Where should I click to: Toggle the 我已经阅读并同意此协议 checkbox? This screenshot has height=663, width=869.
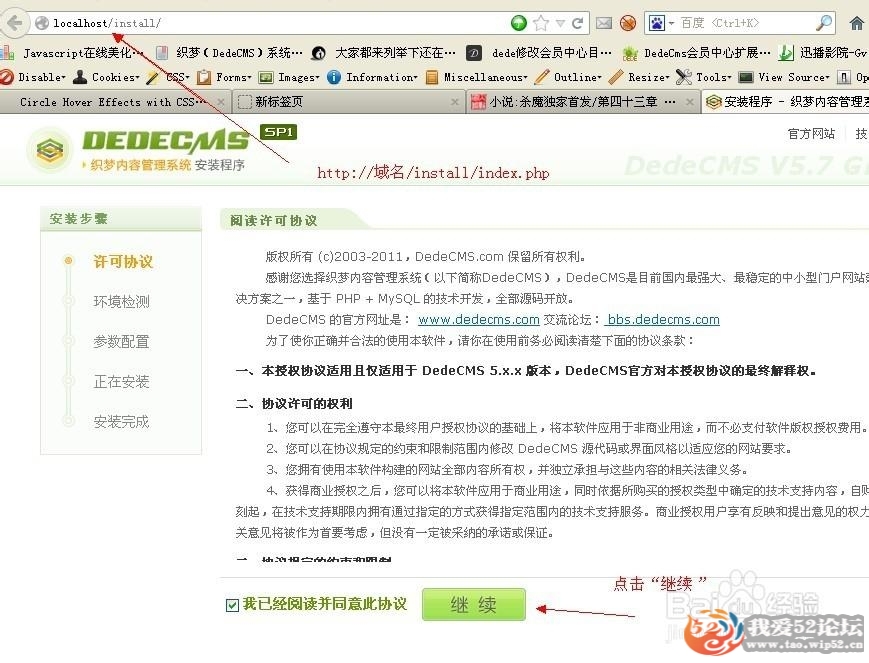(232, 605)
